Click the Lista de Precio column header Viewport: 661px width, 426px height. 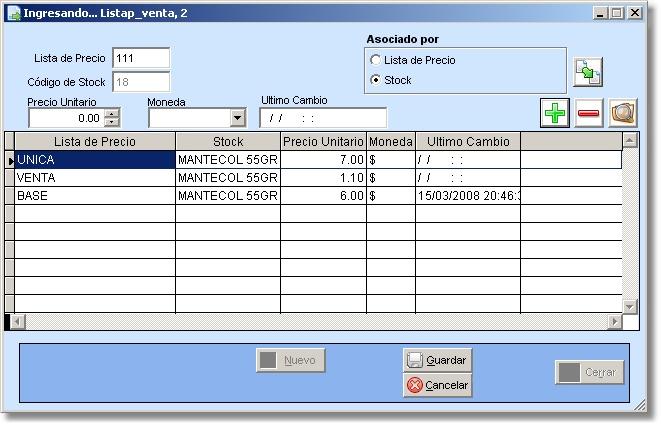click(95, 142)
